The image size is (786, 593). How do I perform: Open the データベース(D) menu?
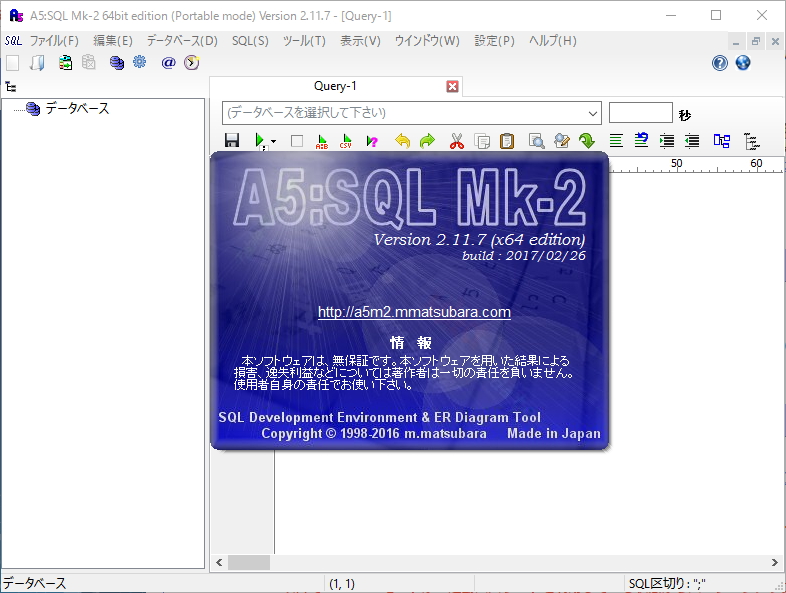182,41
